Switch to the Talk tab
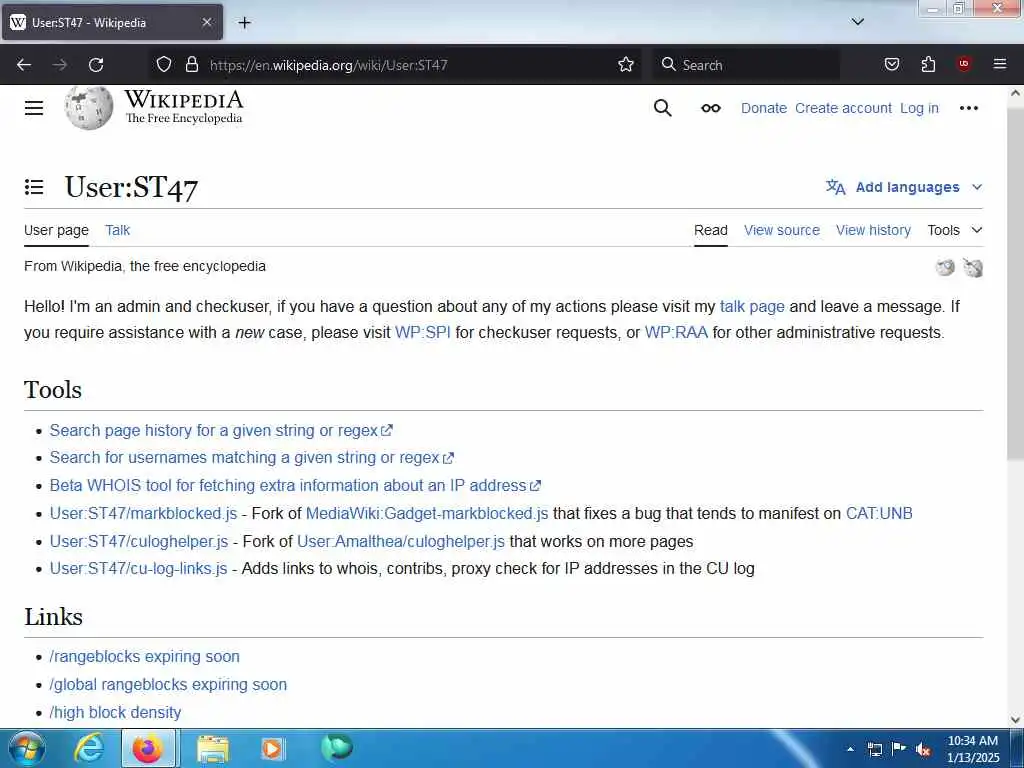1024x768 pixels. [118, 230]
